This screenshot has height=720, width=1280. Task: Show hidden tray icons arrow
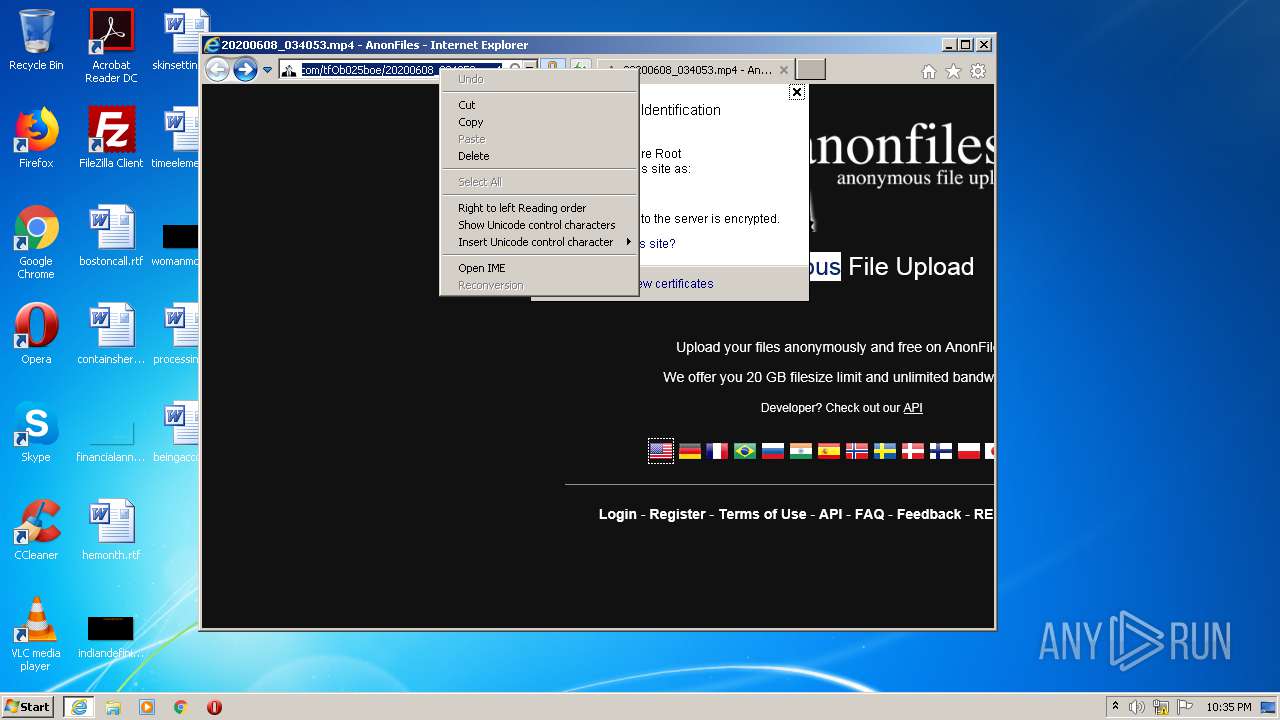point(1116,706)
